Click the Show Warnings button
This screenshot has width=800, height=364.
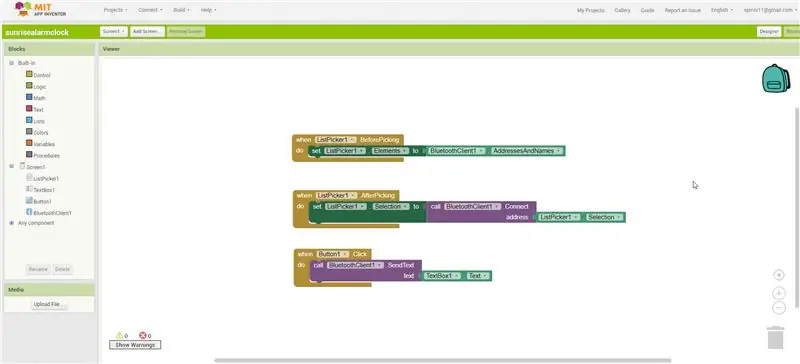135,345
